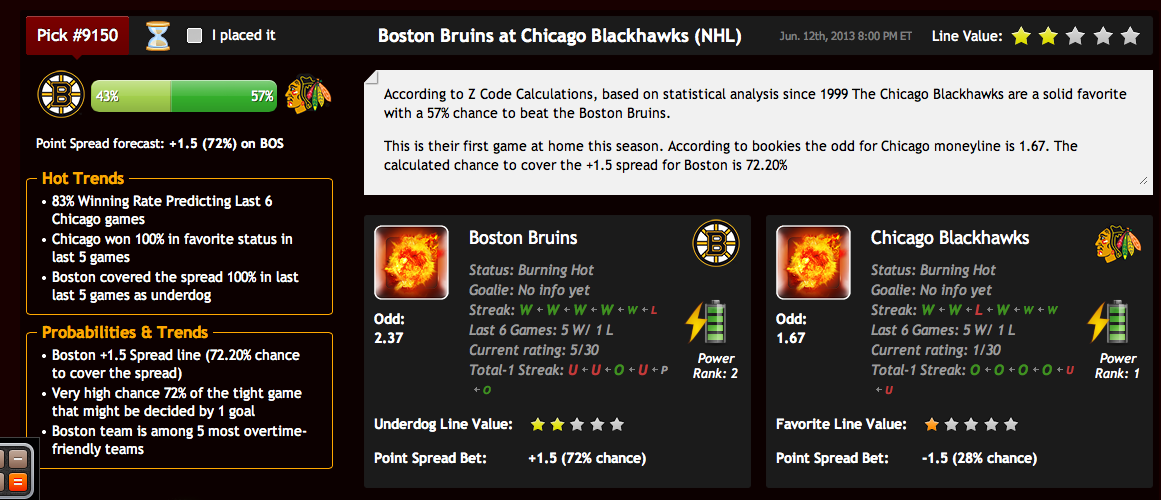Click the Underdog Line Value stars
1161x500 pixels.
point(578,424)
